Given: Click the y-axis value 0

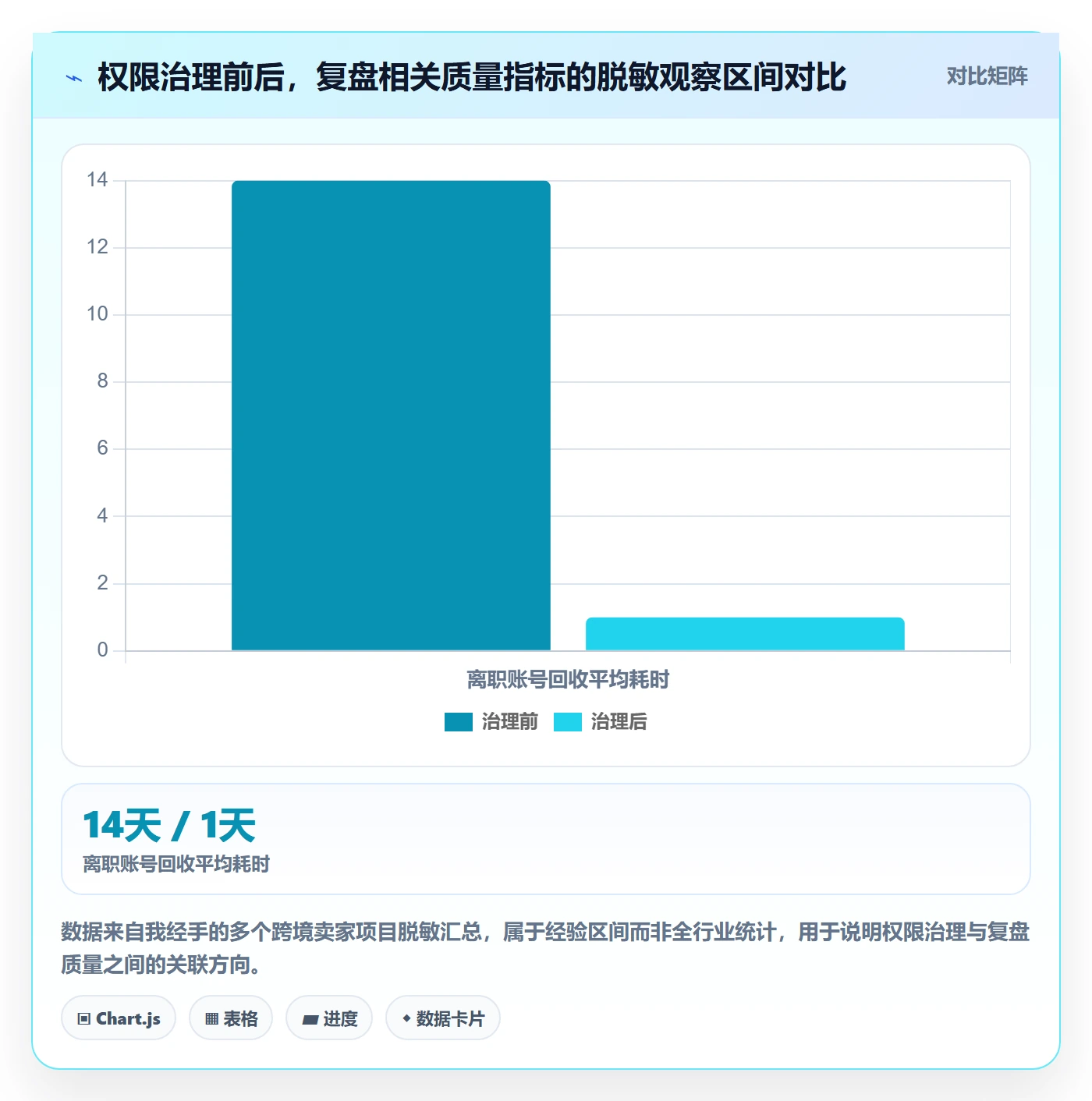Looking at the screenshot, I should (x=102, y=650).
